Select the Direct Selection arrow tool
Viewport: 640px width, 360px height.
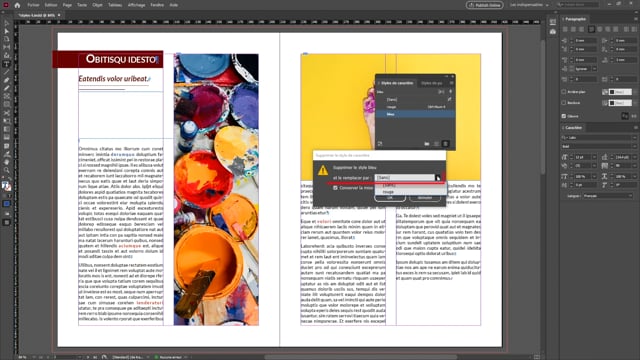(7, 31)
